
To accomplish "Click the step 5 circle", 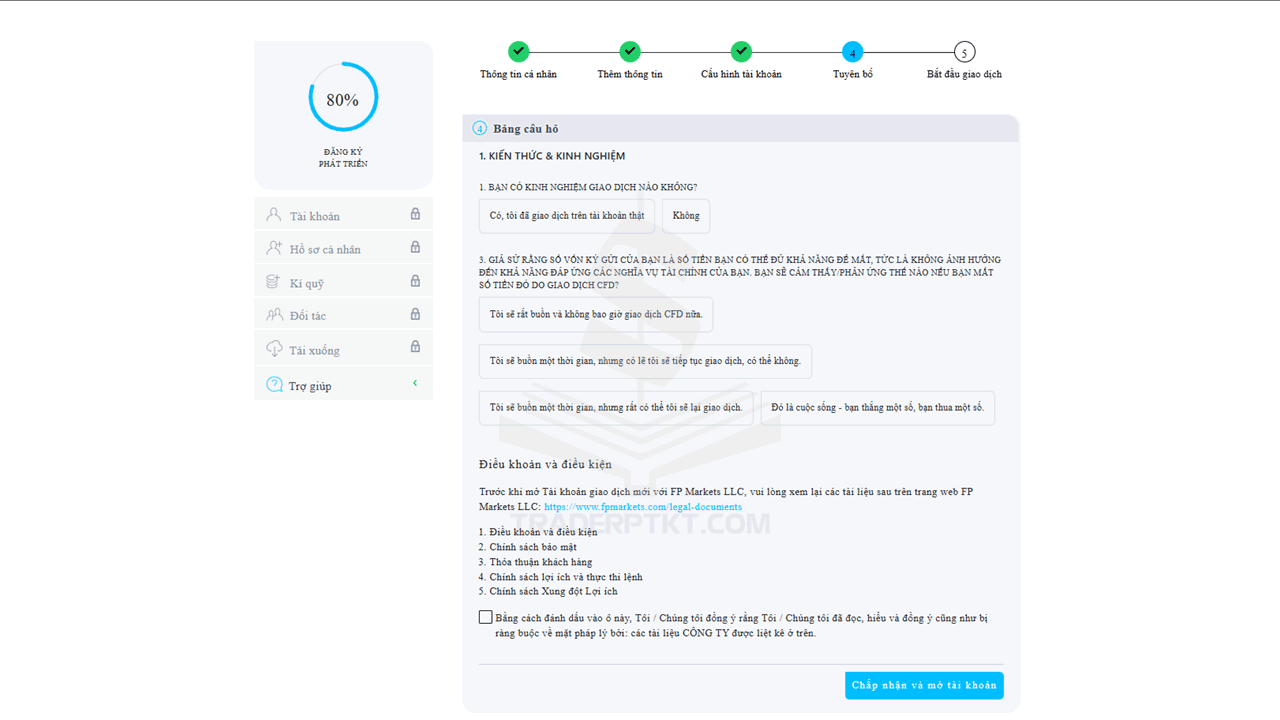I will [964, 52].
